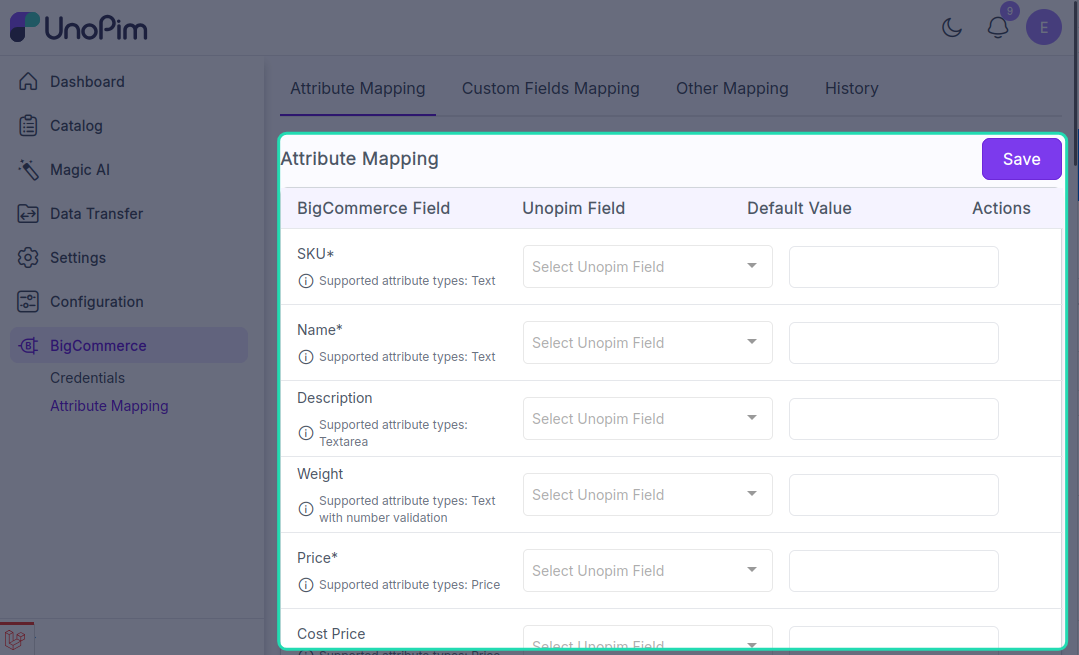
Task: Switch to Attribute Mapping tab
Action: click(x=358, y=88)
